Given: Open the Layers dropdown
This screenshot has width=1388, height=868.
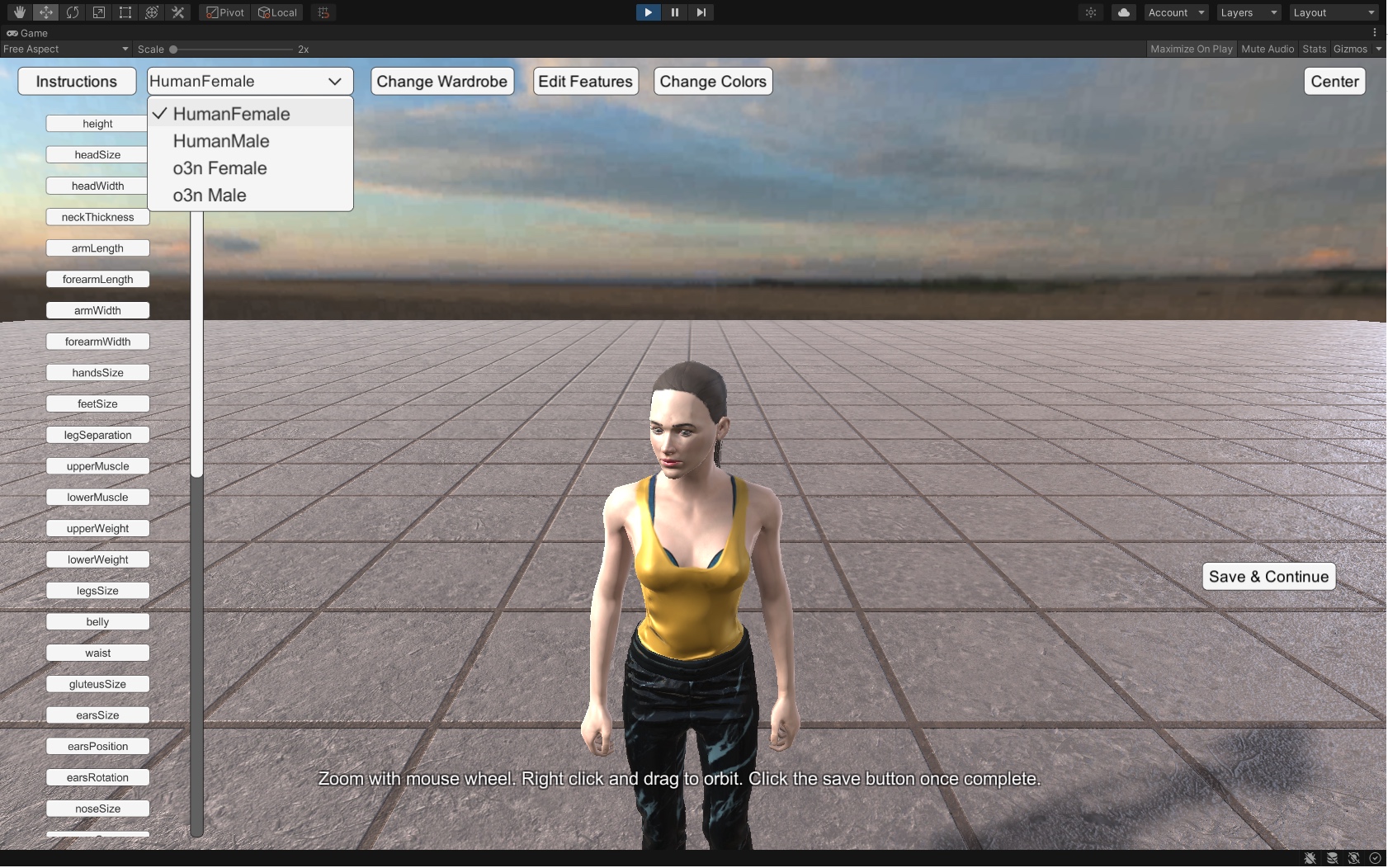Looking at the screenshot, I should click(x=1249, y=12).
